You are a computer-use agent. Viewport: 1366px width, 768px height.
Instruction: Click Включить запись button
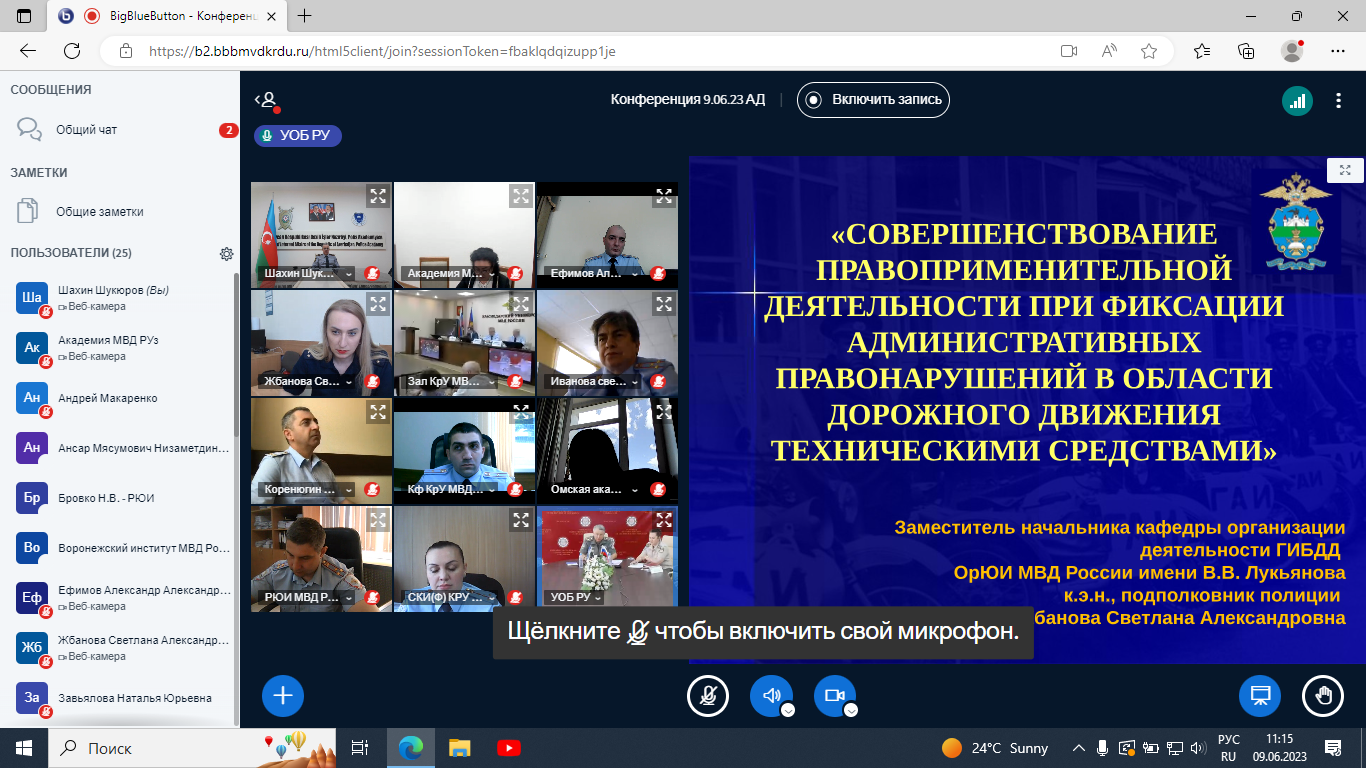(x=873, y=100)
